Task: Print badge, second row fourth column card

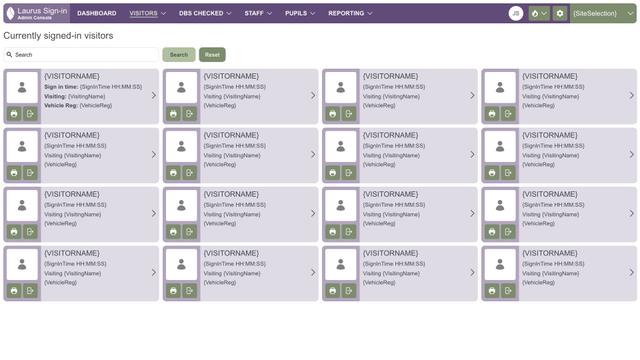Action: (492, 173)
